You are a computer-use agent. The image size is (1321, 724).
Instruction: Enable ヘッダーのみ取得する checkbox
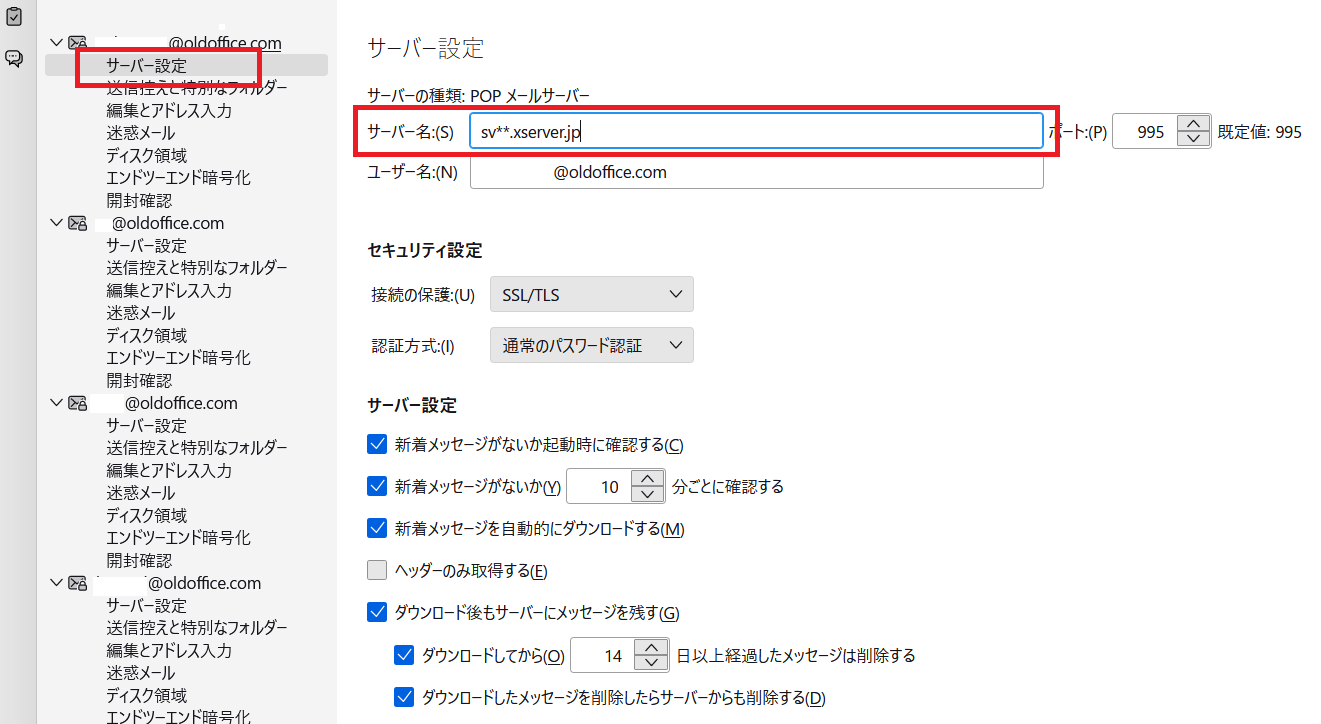377,571
